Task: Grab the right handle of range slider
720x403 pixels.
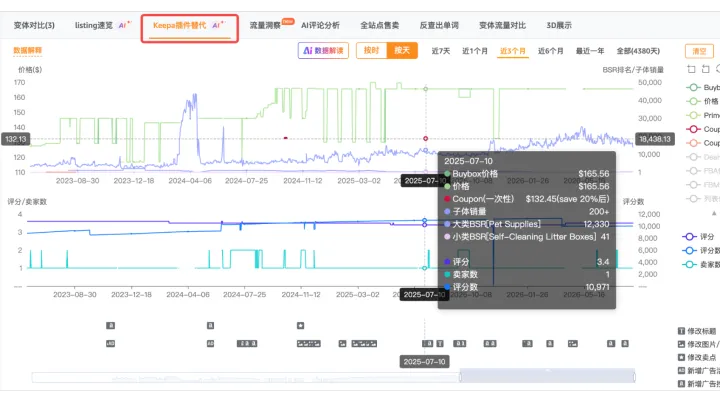Action: click(x=634, y=377)
